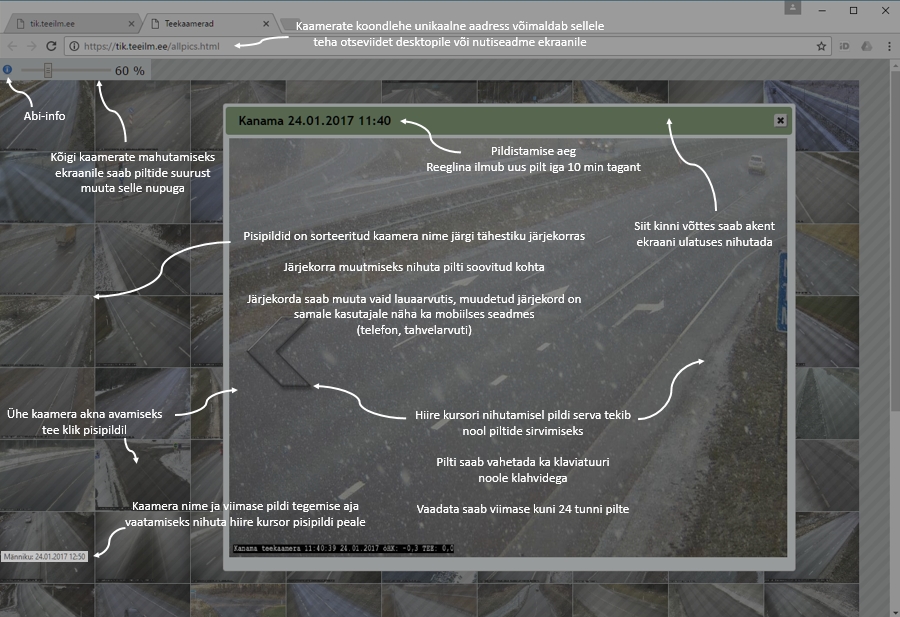
Task: Bookmark this page with the star icon
Action: point(821,46)
